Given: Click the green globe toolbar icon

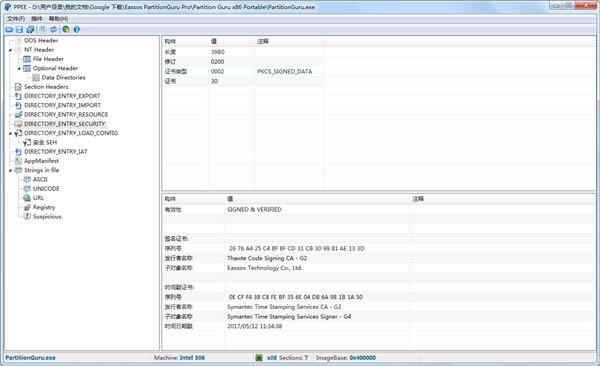Looking at the screenshot, I should [66, 29].
